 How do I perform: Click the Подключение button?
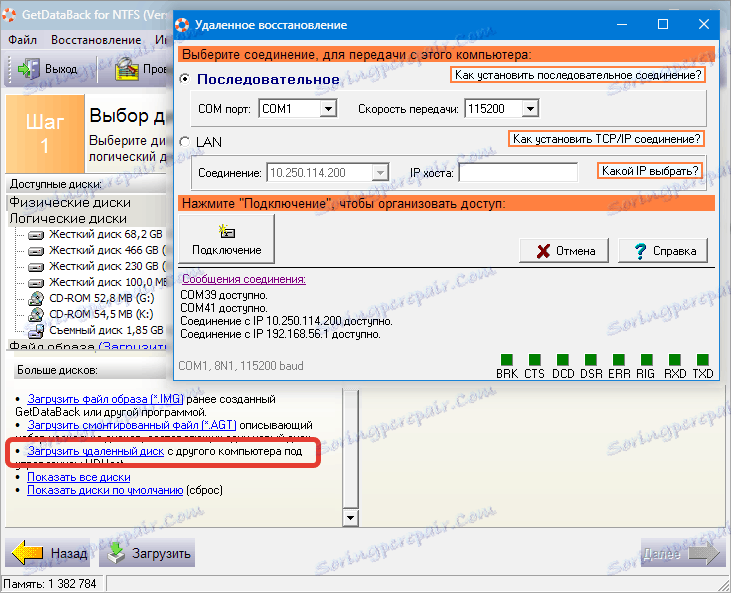(227, 239)
